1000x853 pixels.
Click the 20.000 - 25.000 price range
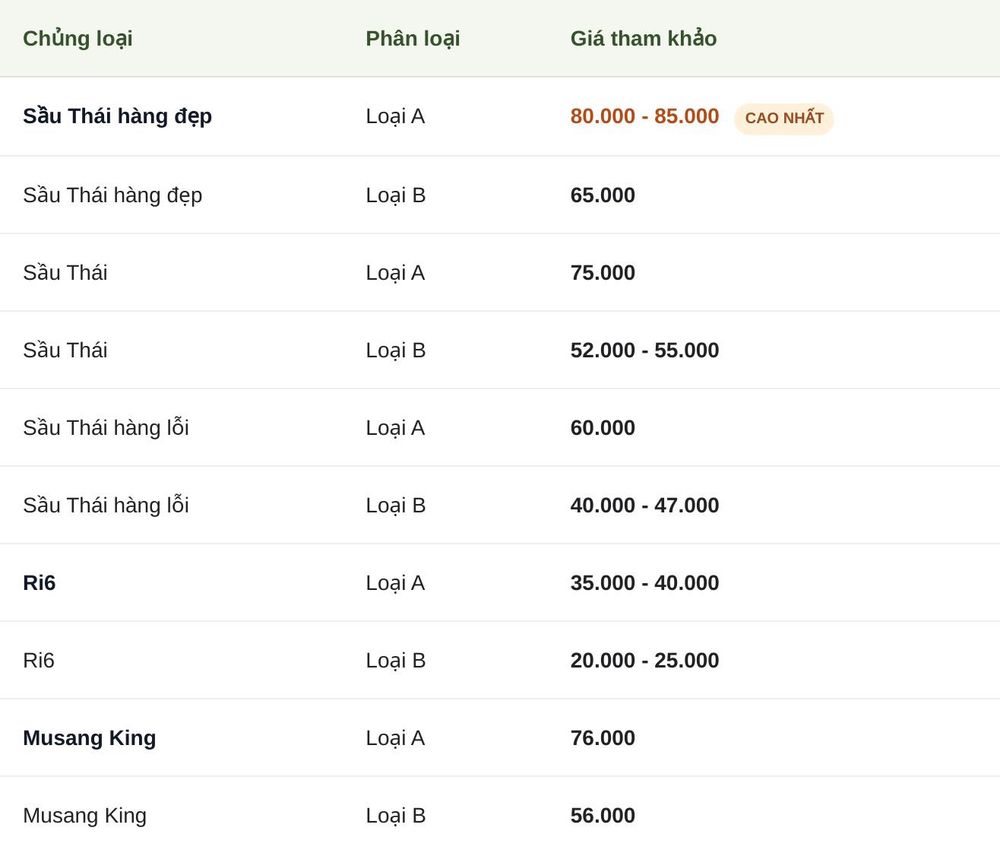[645, 660]
